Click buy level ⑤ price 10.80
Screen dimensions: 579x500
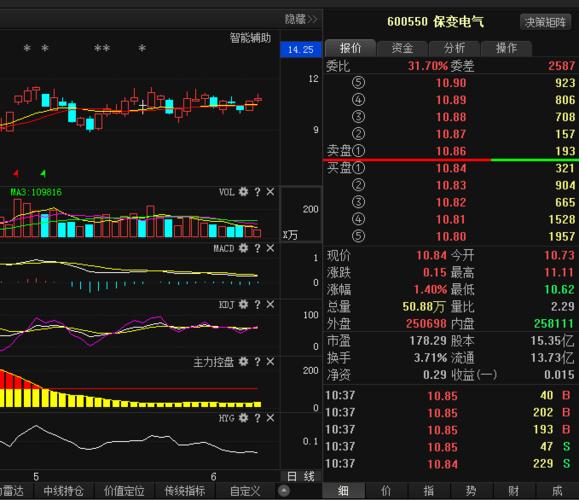451,236
